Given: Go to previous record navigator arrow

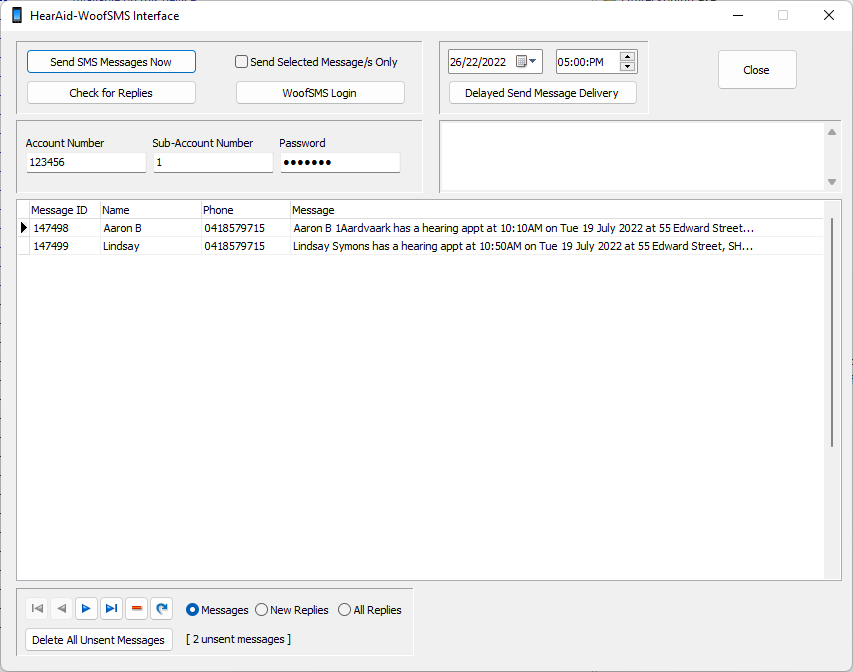Looking at the screenshot, I should (62, 608).
